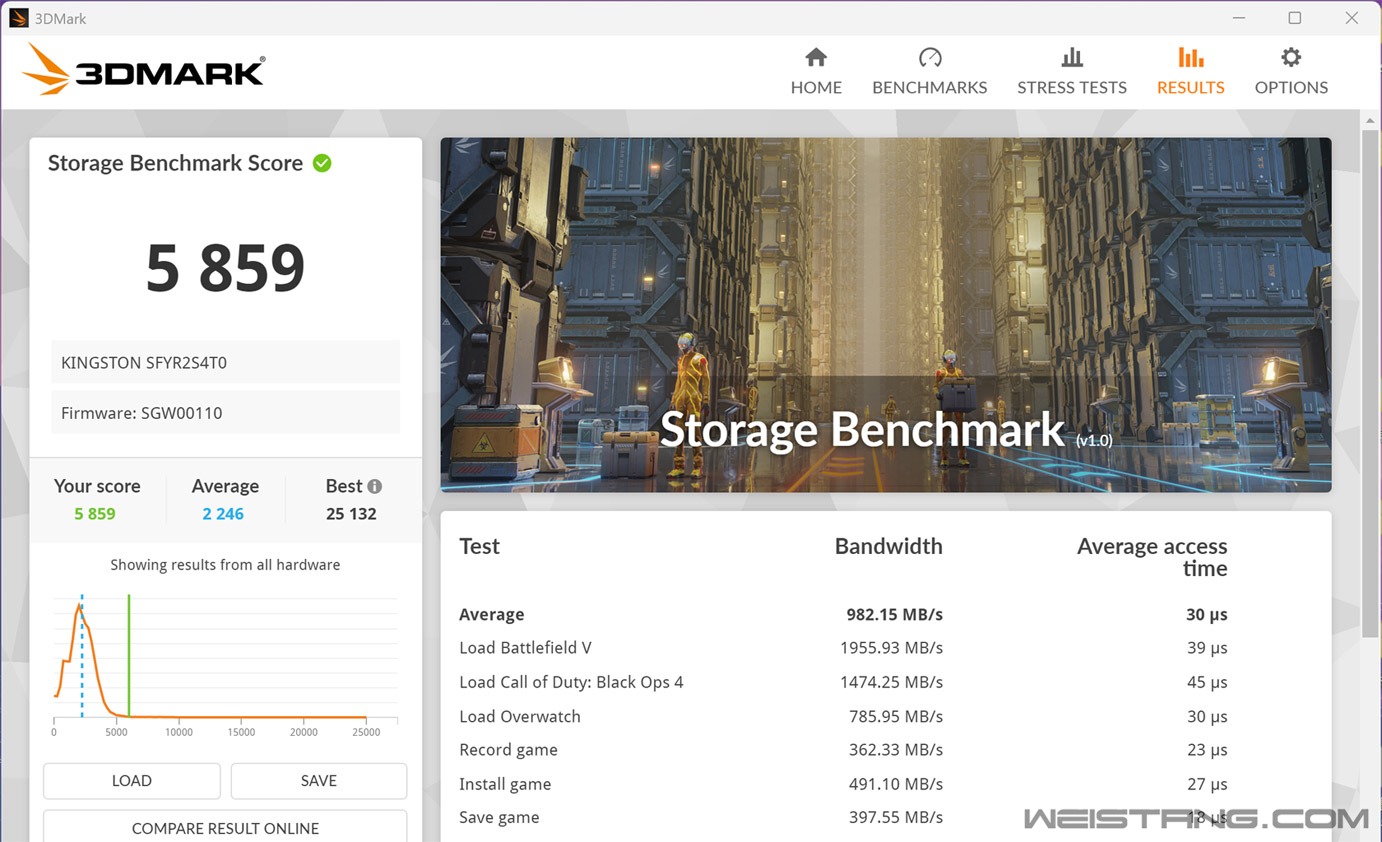Click the 397.55 MB/s bandwidth value
The image size is (1382, 842).
coord(896,817)
